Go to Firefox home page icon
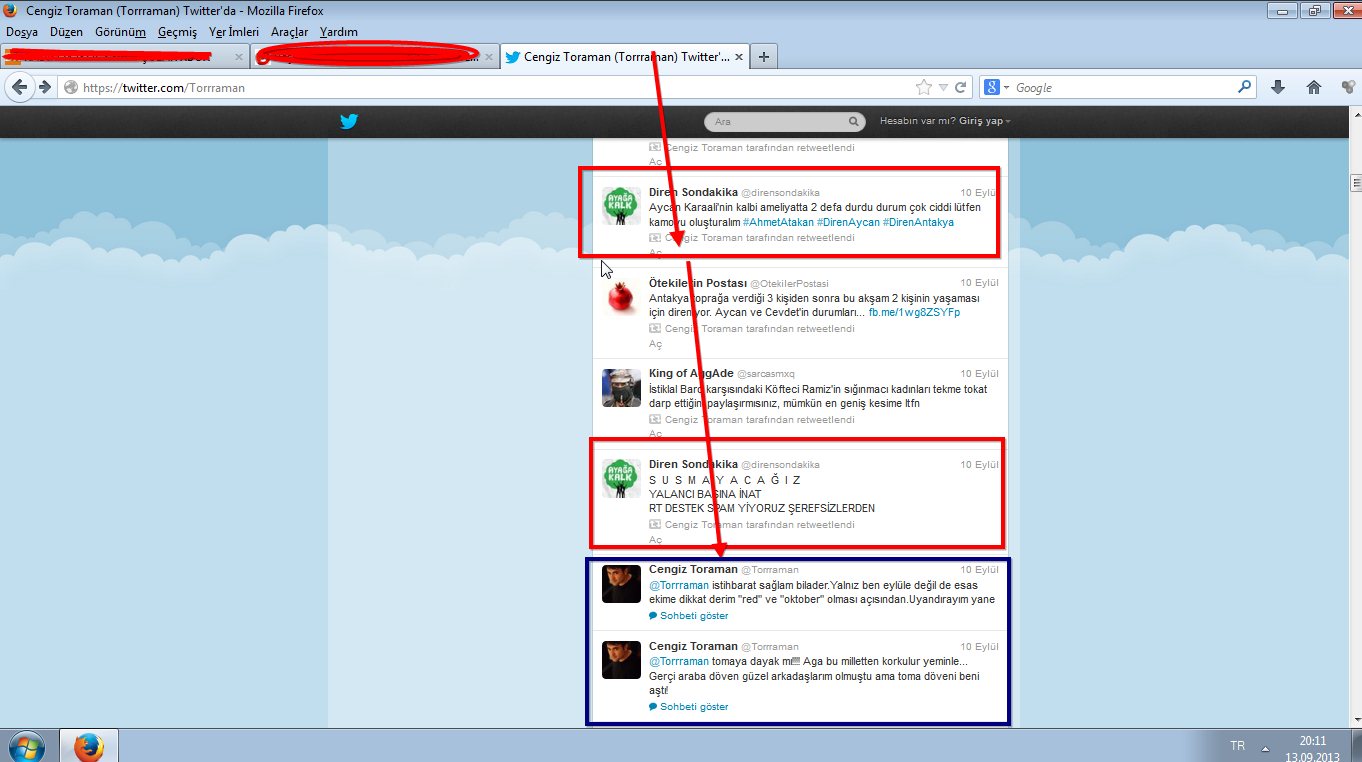1362x762 pixels. coord(1314,88)
